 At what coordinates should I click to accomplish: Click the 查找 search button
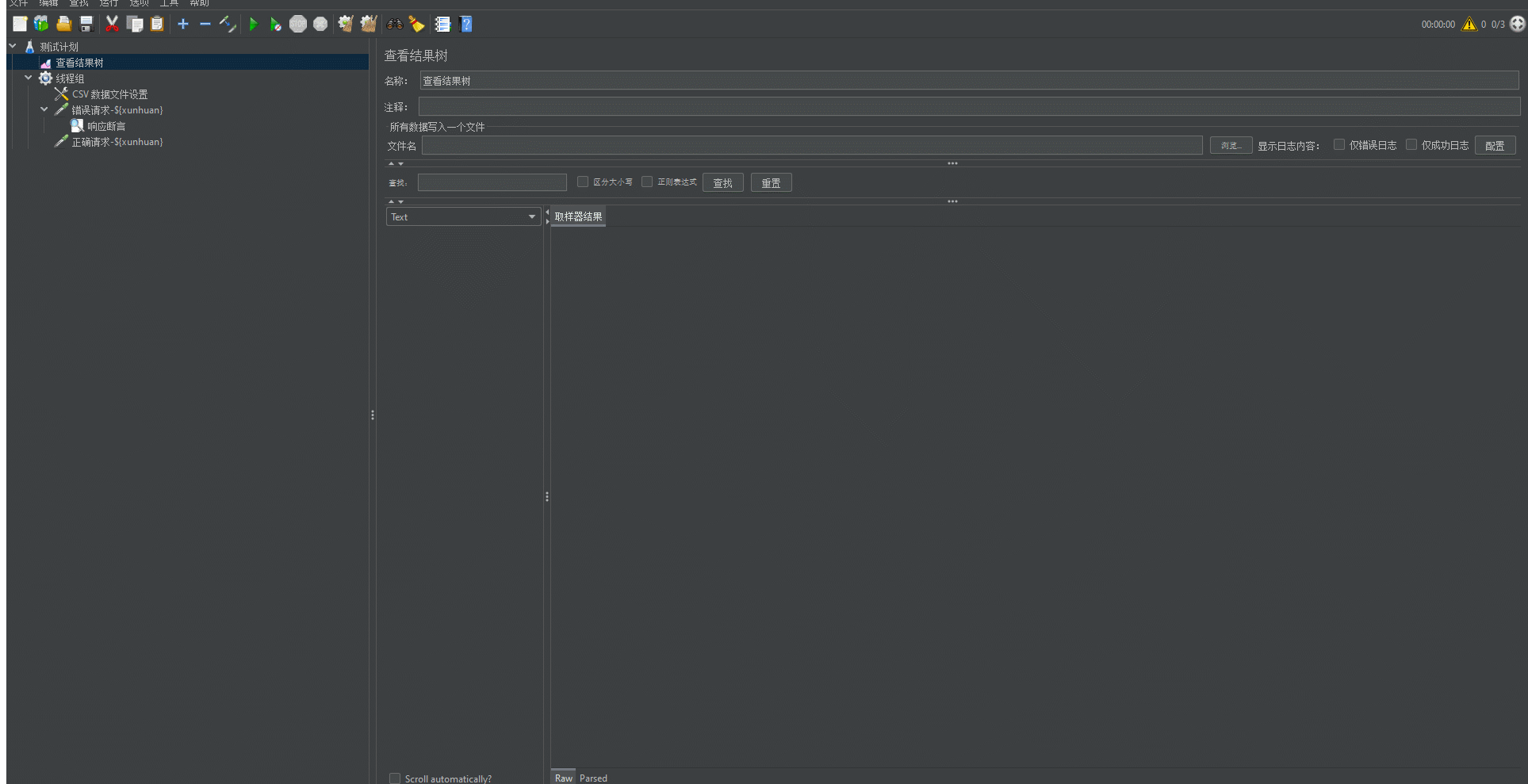(x=722, y=183)
